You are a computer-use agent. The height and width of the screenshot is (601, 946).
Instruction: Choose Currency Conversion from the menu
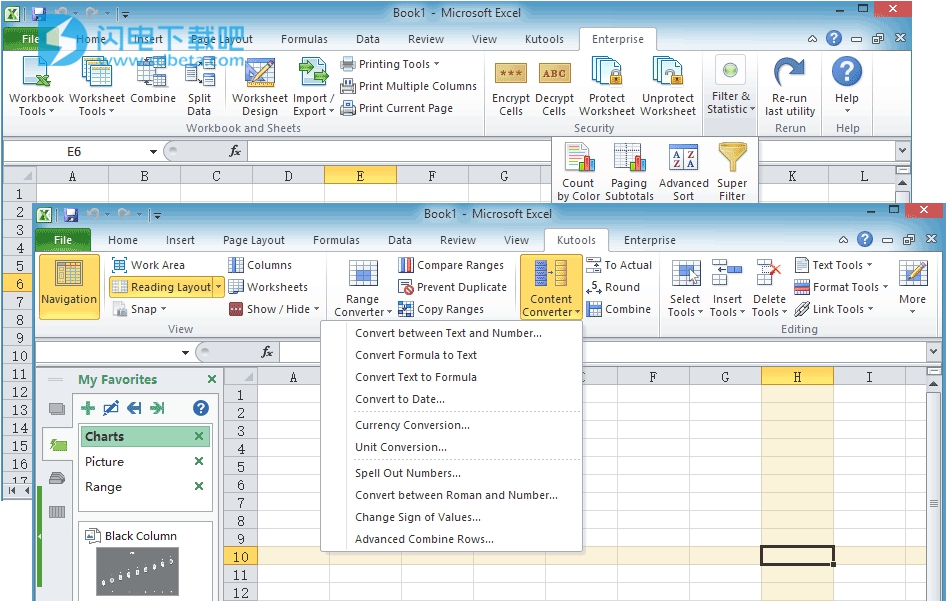click(414, 425)
